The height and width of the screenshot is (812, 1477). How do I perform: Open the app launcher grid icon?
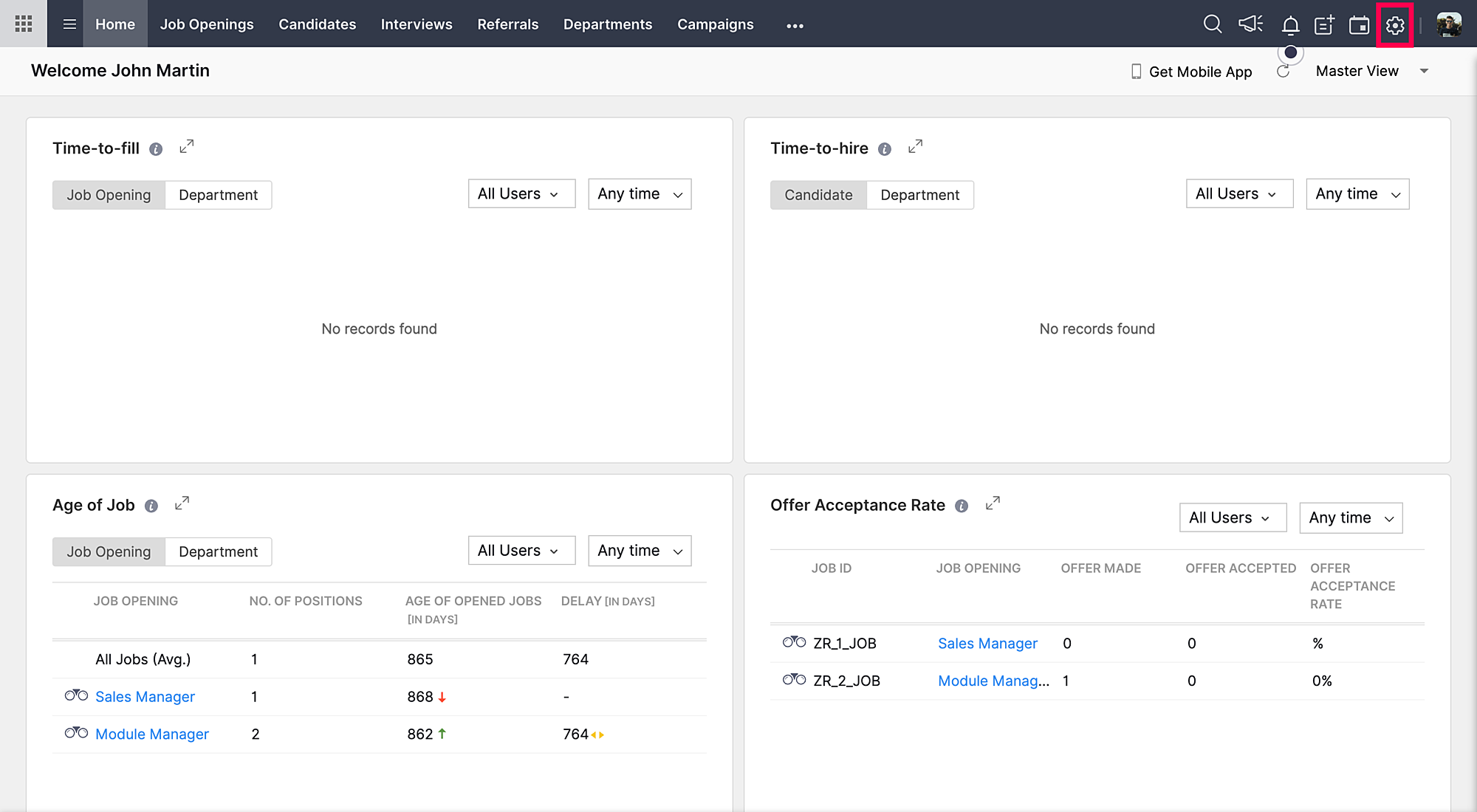click(x=24, y=24)
